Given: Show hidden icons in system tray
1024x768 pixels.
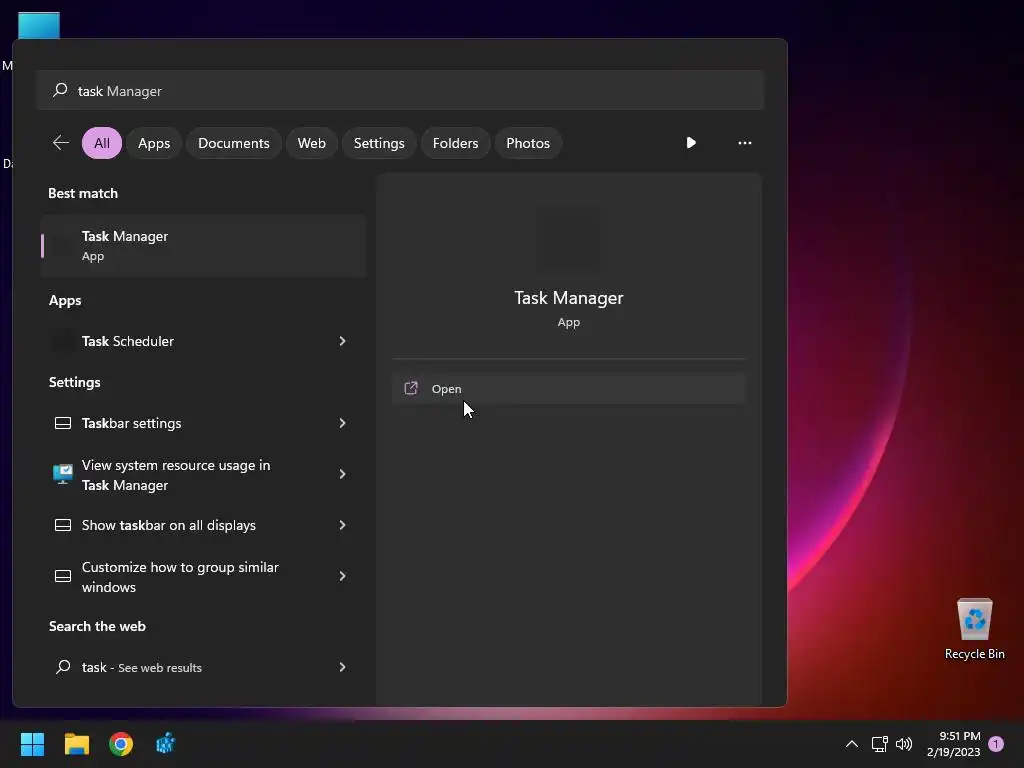Looking at the screenshot, I should click(x=852, y=744).
